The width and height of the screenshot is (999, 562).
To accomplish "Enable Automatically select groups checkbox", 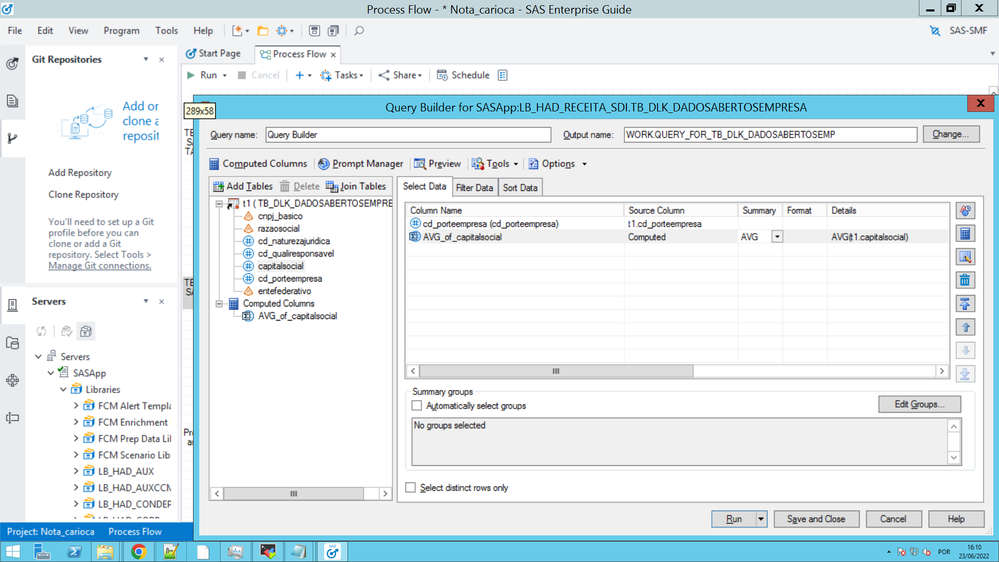I will (x=417, y=406).
